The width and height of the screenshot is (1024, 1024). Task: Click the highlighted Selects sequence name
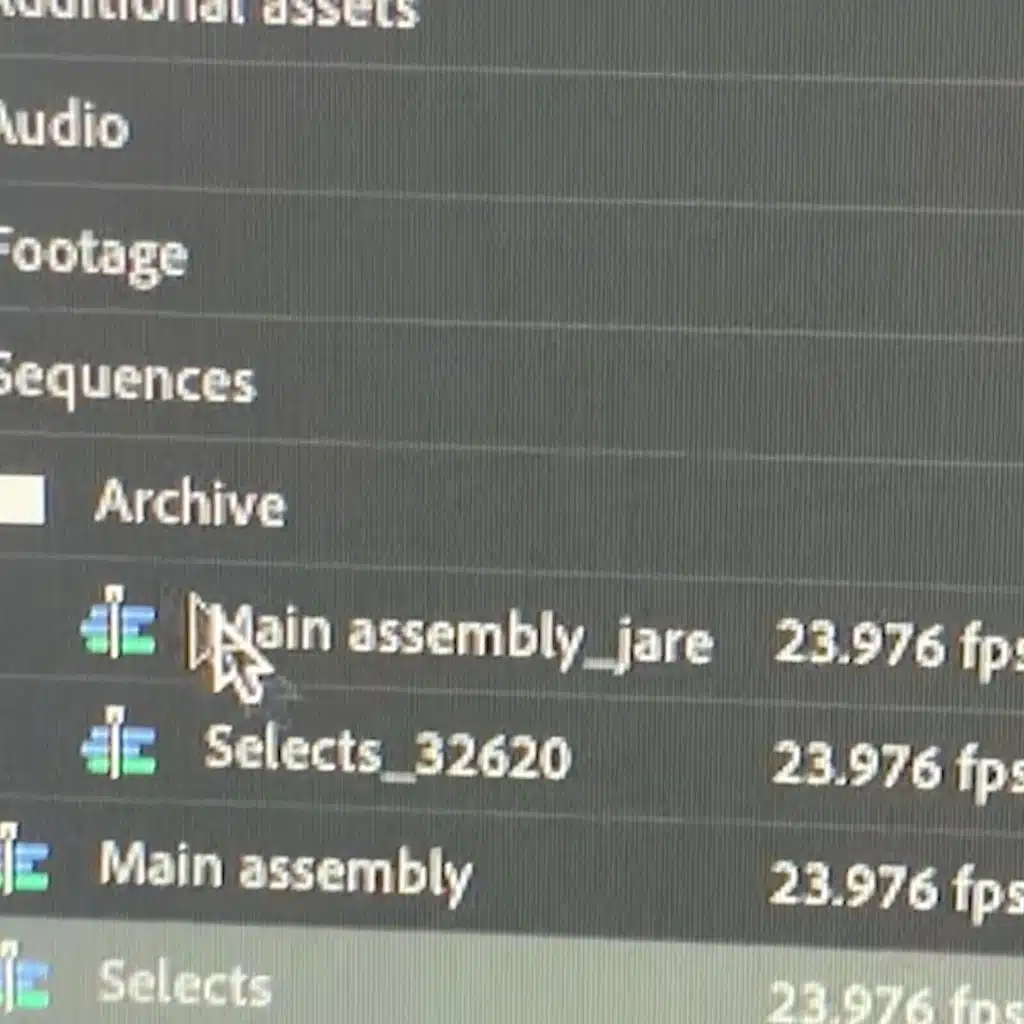pos(185,982)
